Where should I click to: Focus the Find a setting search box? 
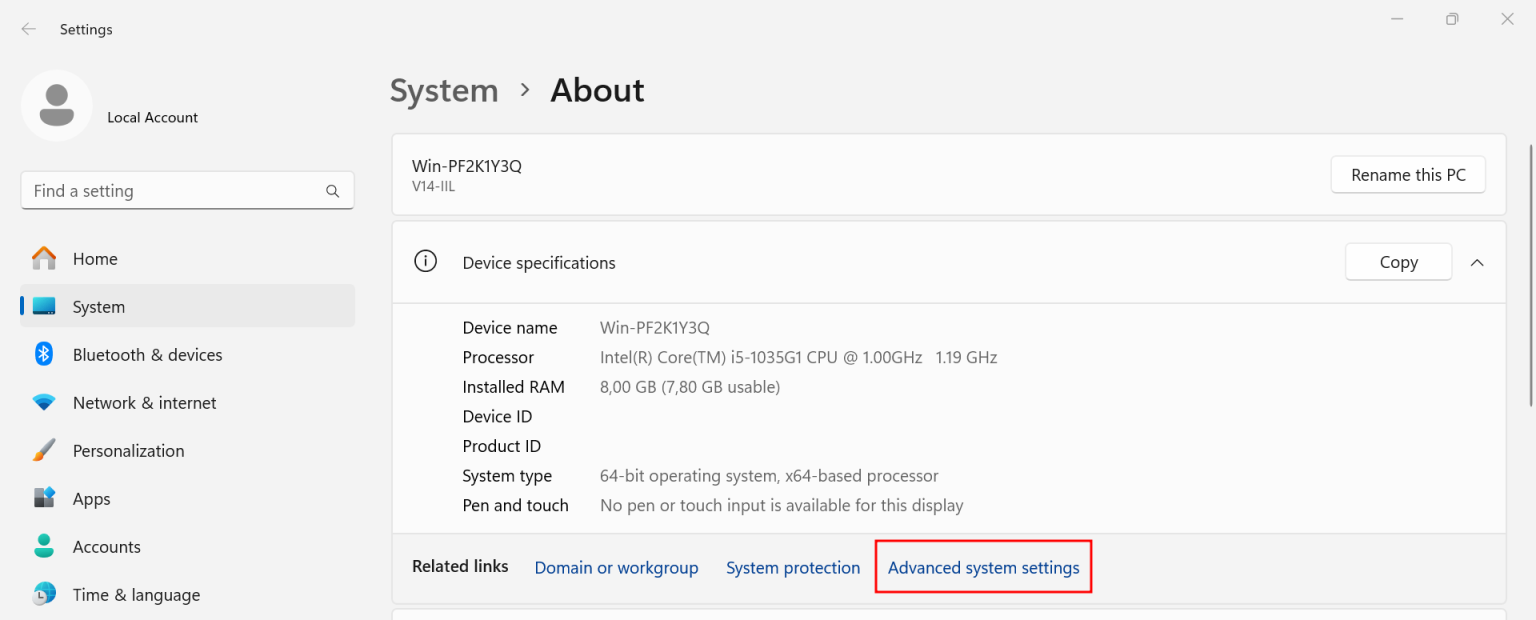[175, 191]
